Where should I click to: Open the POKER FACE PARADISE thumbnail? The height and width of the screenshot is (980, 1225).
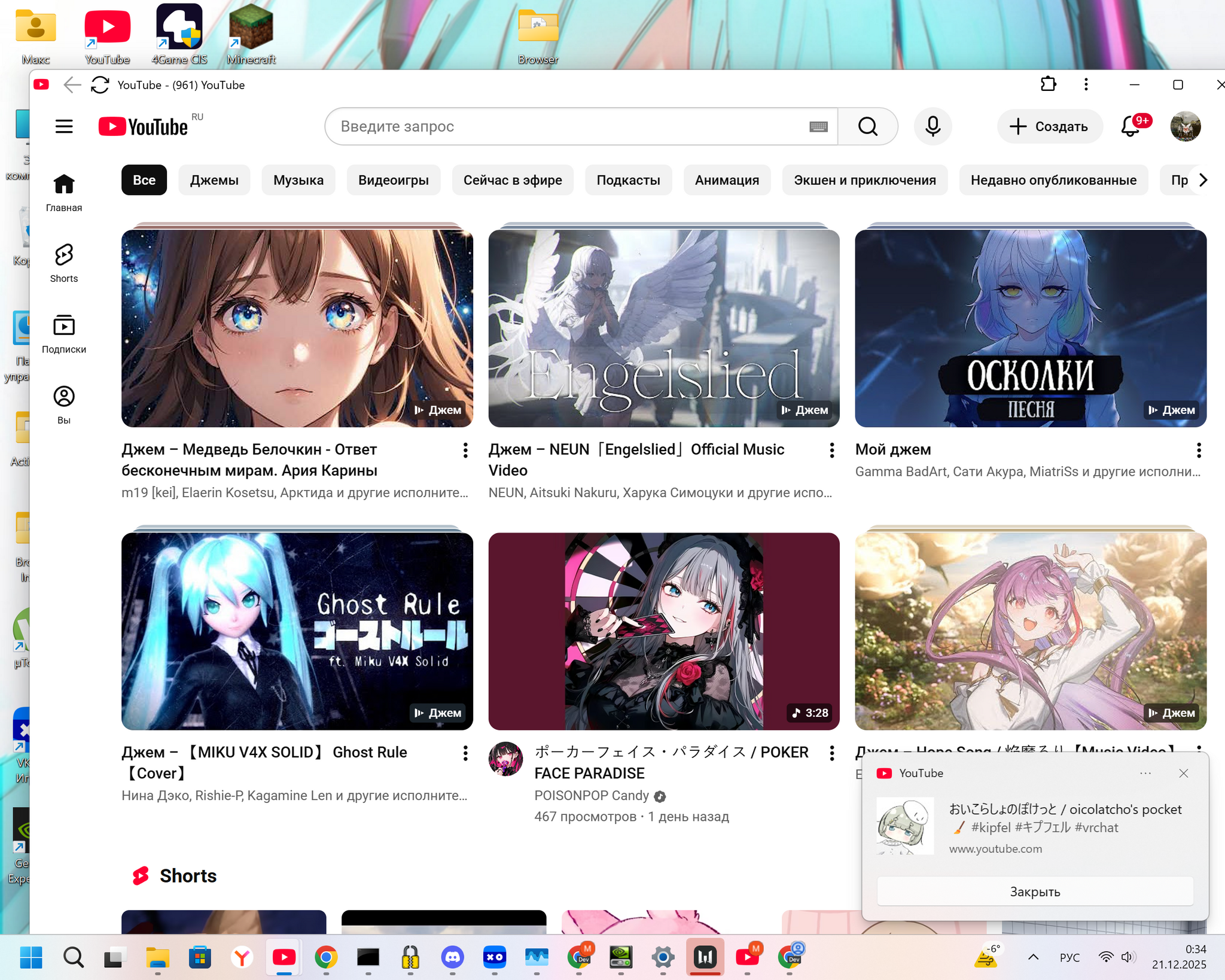pos(664,631)
